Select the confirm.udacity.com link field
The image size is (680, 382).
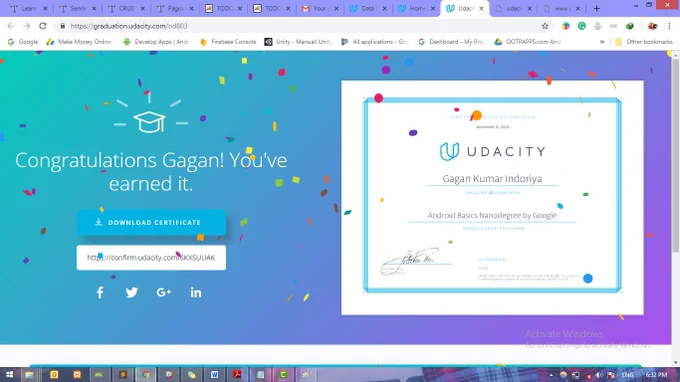151,258
